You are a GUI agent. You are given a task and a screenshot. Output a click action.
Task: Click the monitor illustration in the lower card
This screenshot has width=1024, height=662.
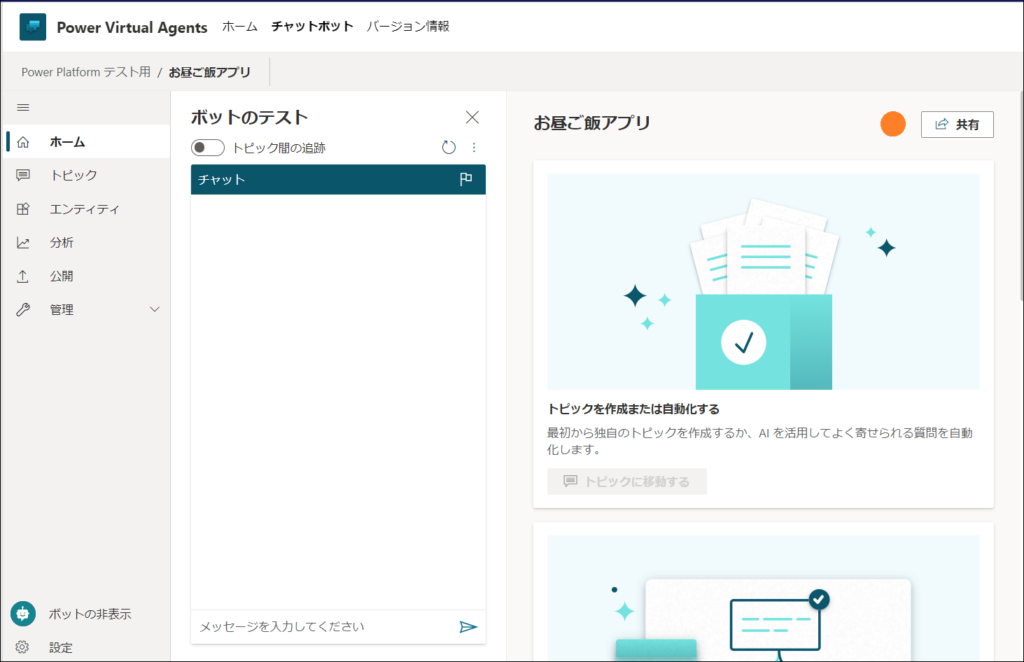(775, 625)
